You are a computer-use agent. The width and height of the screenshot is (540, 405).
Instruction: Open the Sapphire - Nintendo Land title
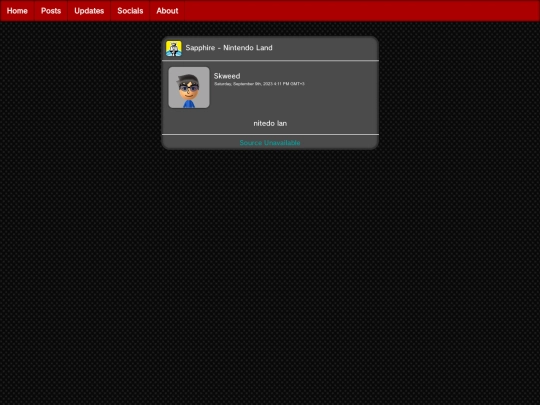[x=229, y=48]
